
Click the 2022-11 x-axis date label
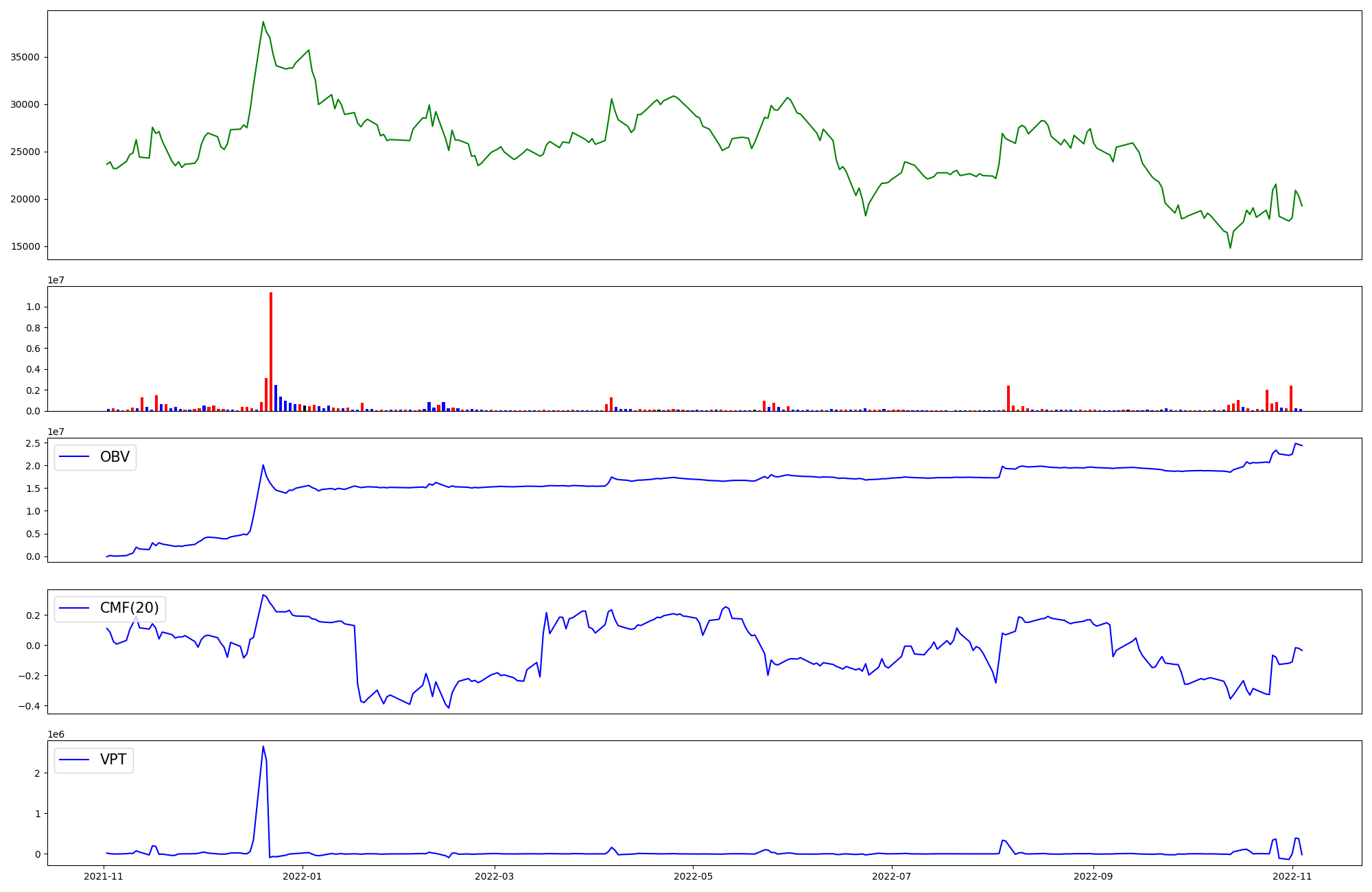point(1292,876)
